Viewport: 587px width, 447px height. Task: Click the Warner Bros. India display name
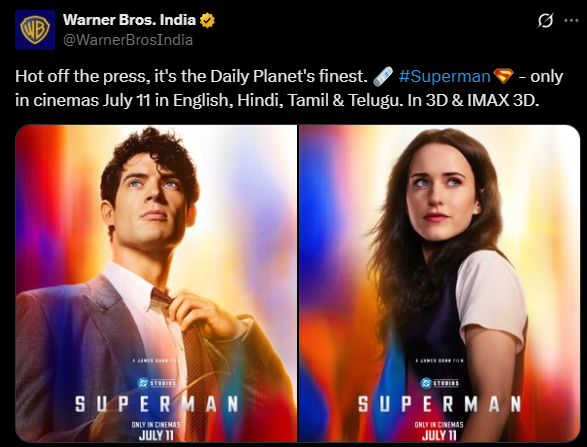pos(129,20)
